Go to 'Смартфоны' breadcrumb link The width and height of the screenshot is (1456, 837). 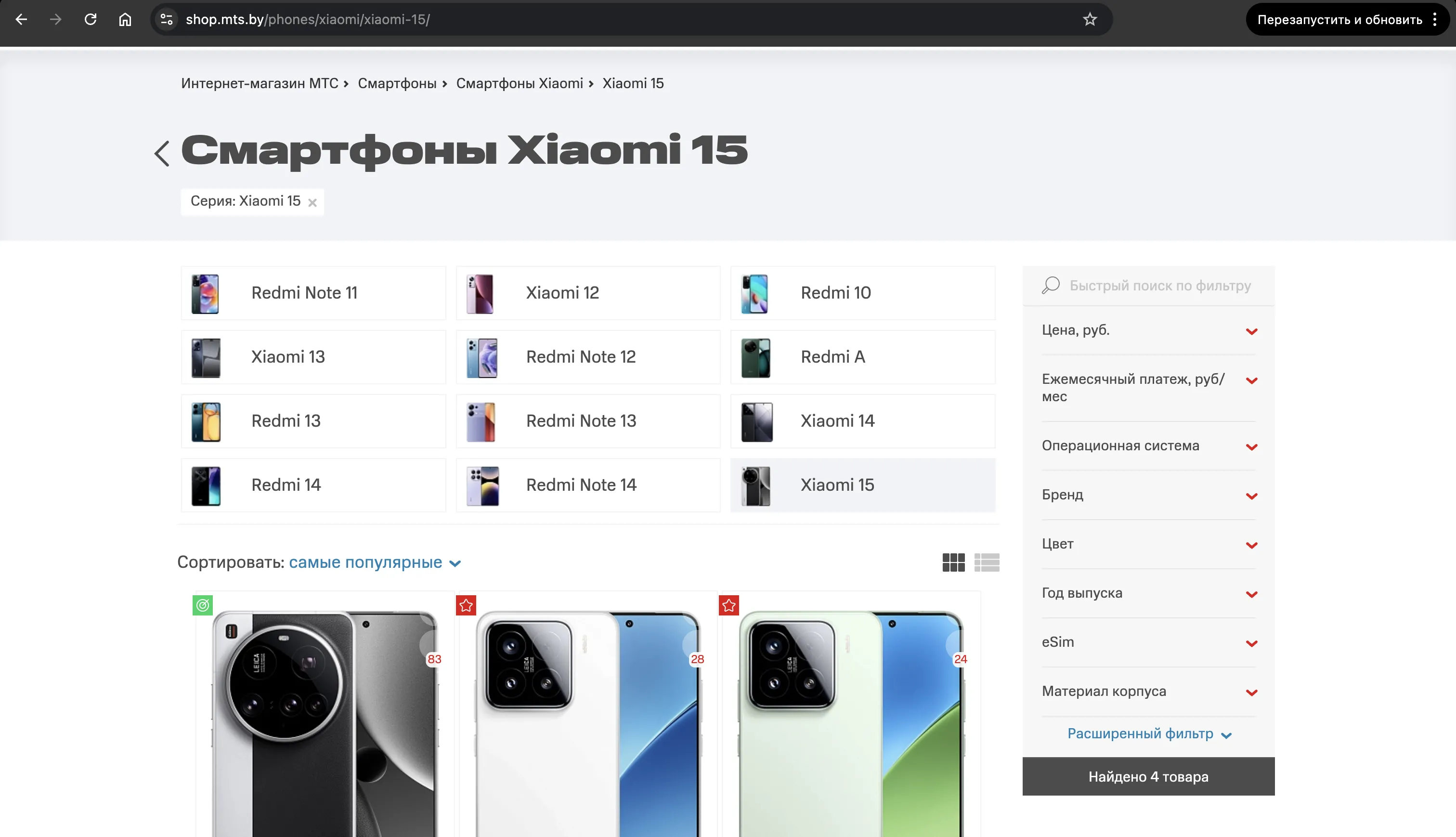point(397,83)
